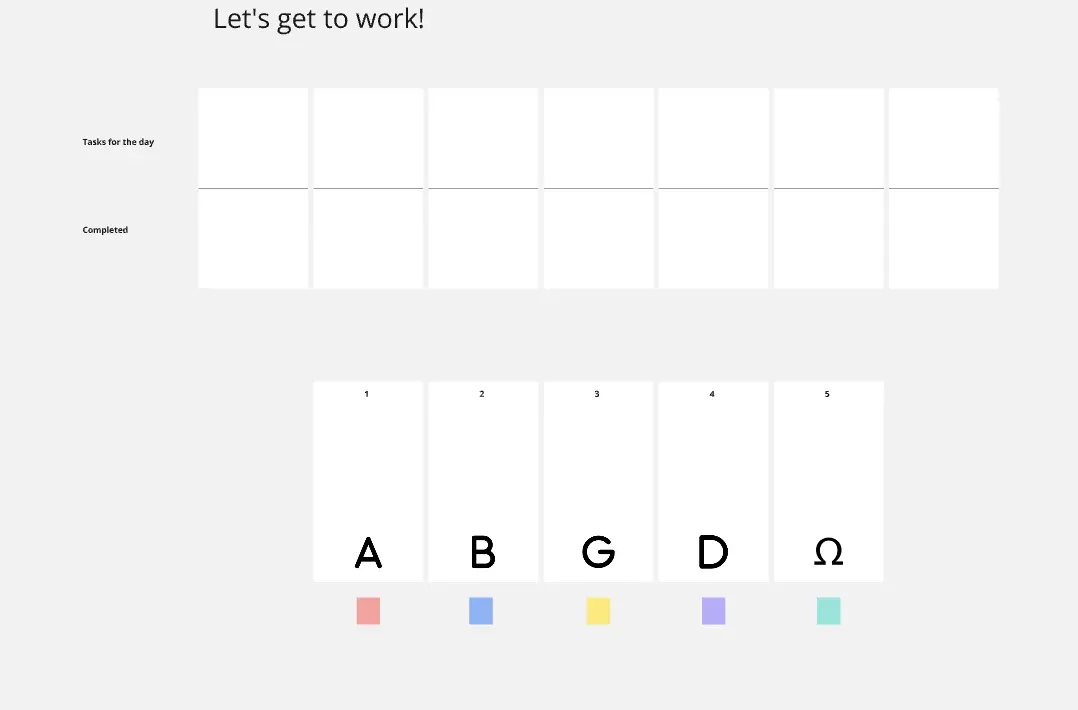Select the "Let's get to work!" title
Viewport: 1078px width, 710px height.
point(318,19)
